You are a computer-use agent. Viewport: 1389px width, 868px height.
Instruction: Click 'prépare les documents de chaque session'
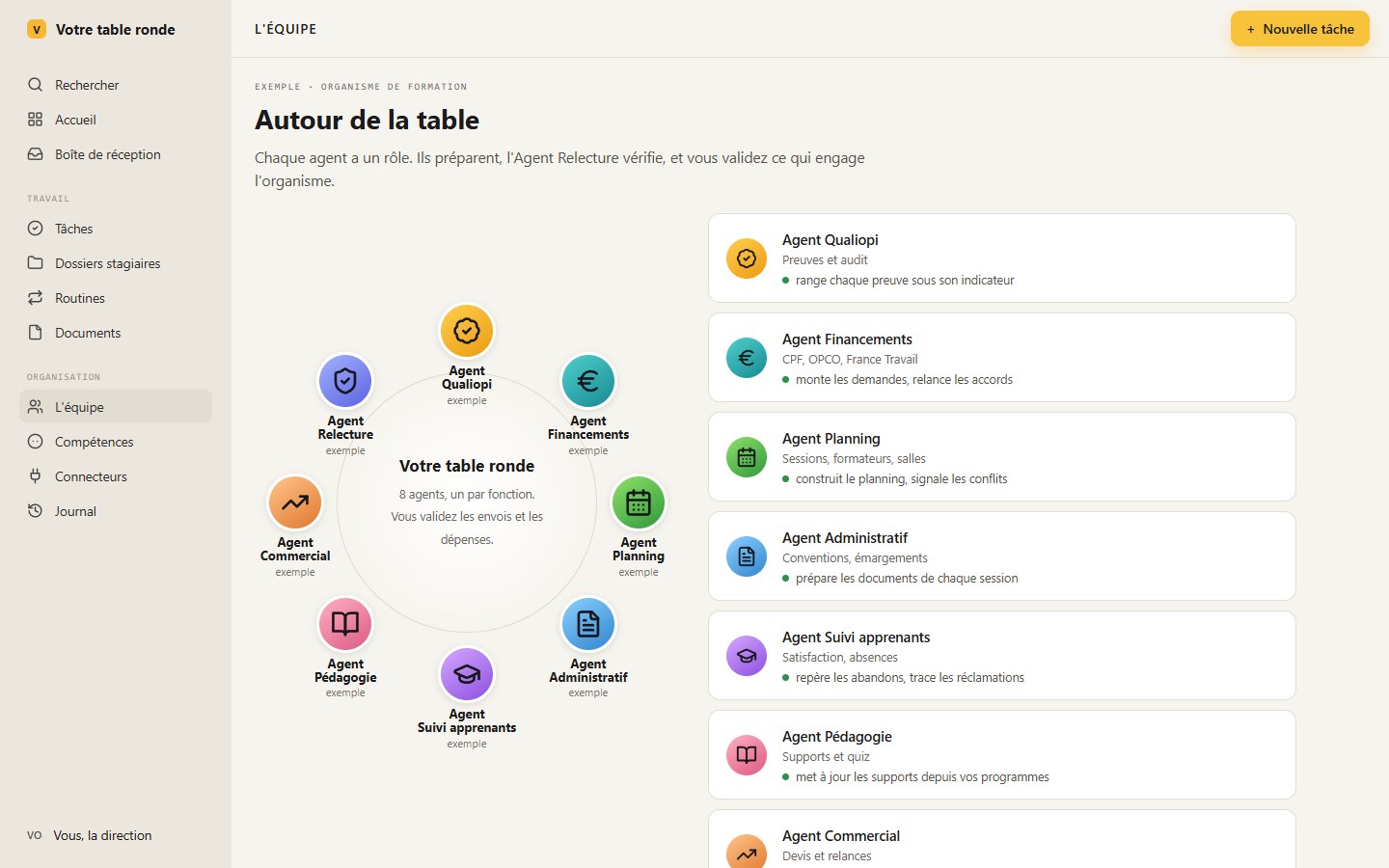[x=907, y=579]
